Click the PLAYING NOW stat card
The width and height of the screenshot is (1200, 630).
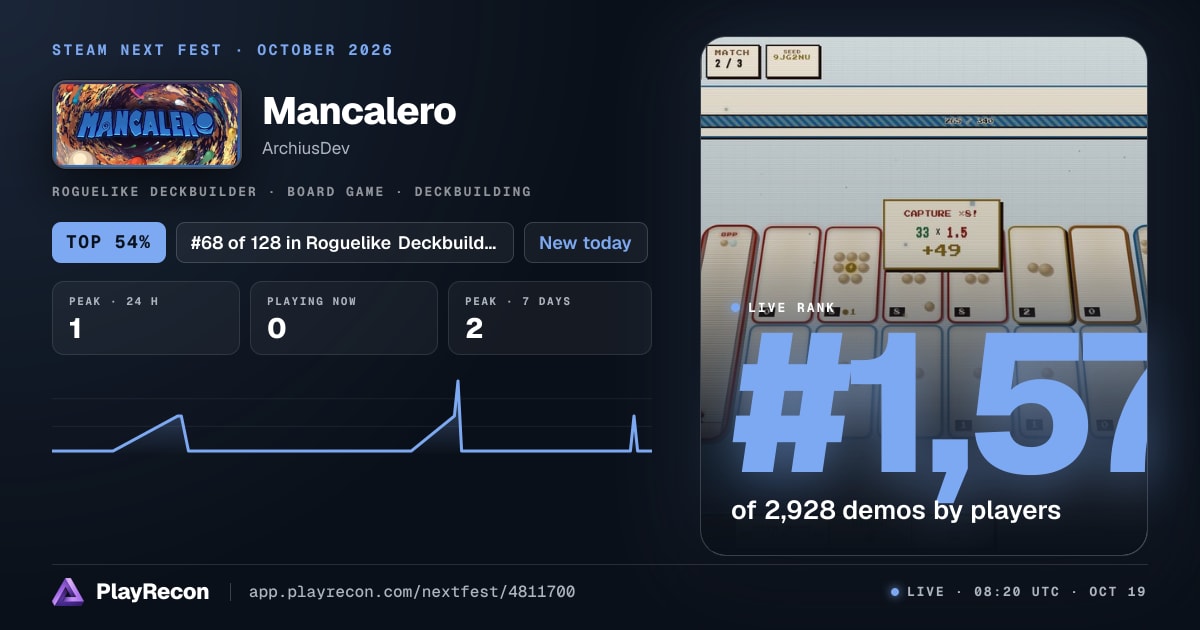pyautogui.click(x=344, y=318)
